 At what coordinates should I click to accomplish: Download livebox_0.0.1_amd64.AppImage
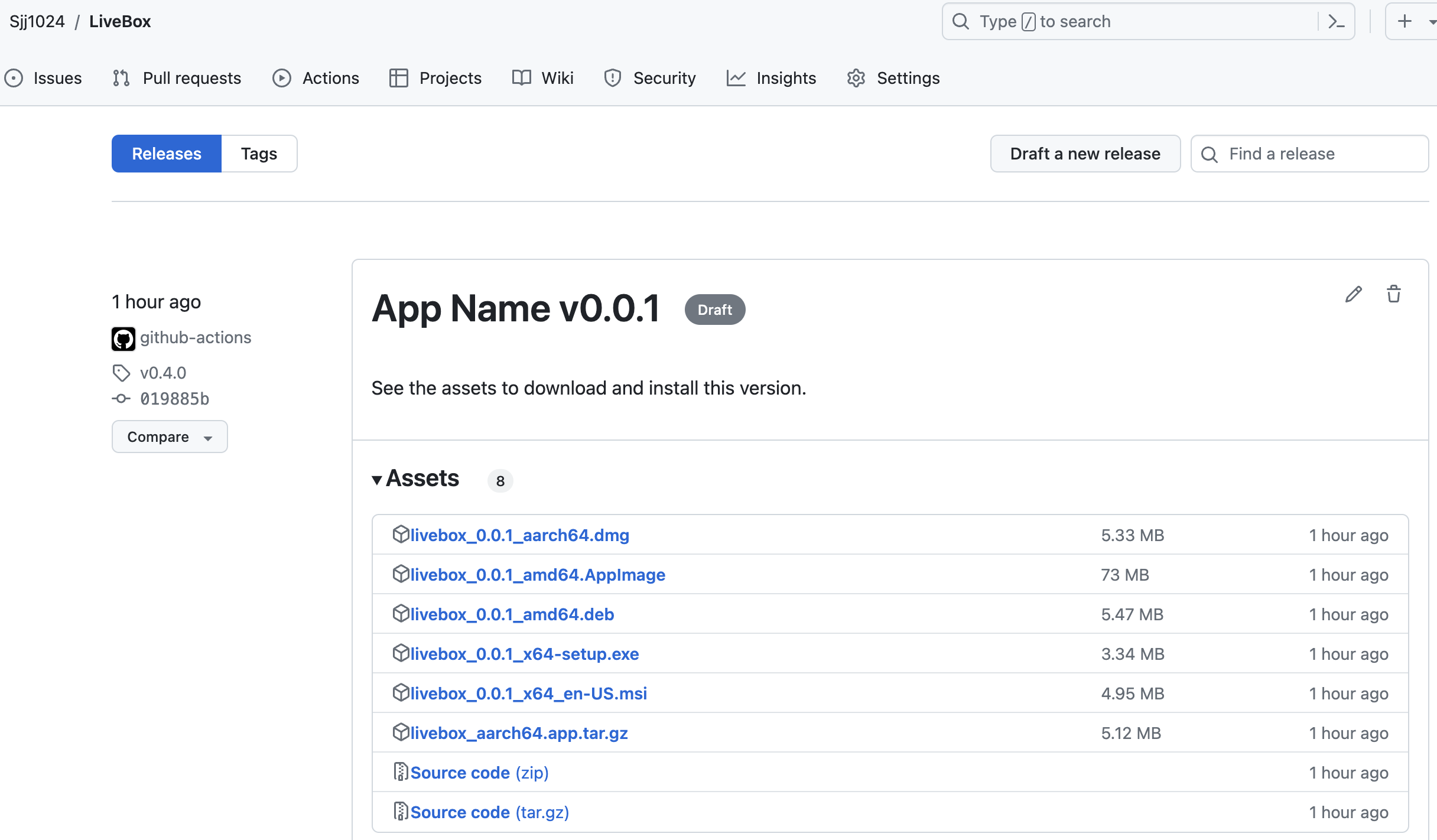coord(538,574)
